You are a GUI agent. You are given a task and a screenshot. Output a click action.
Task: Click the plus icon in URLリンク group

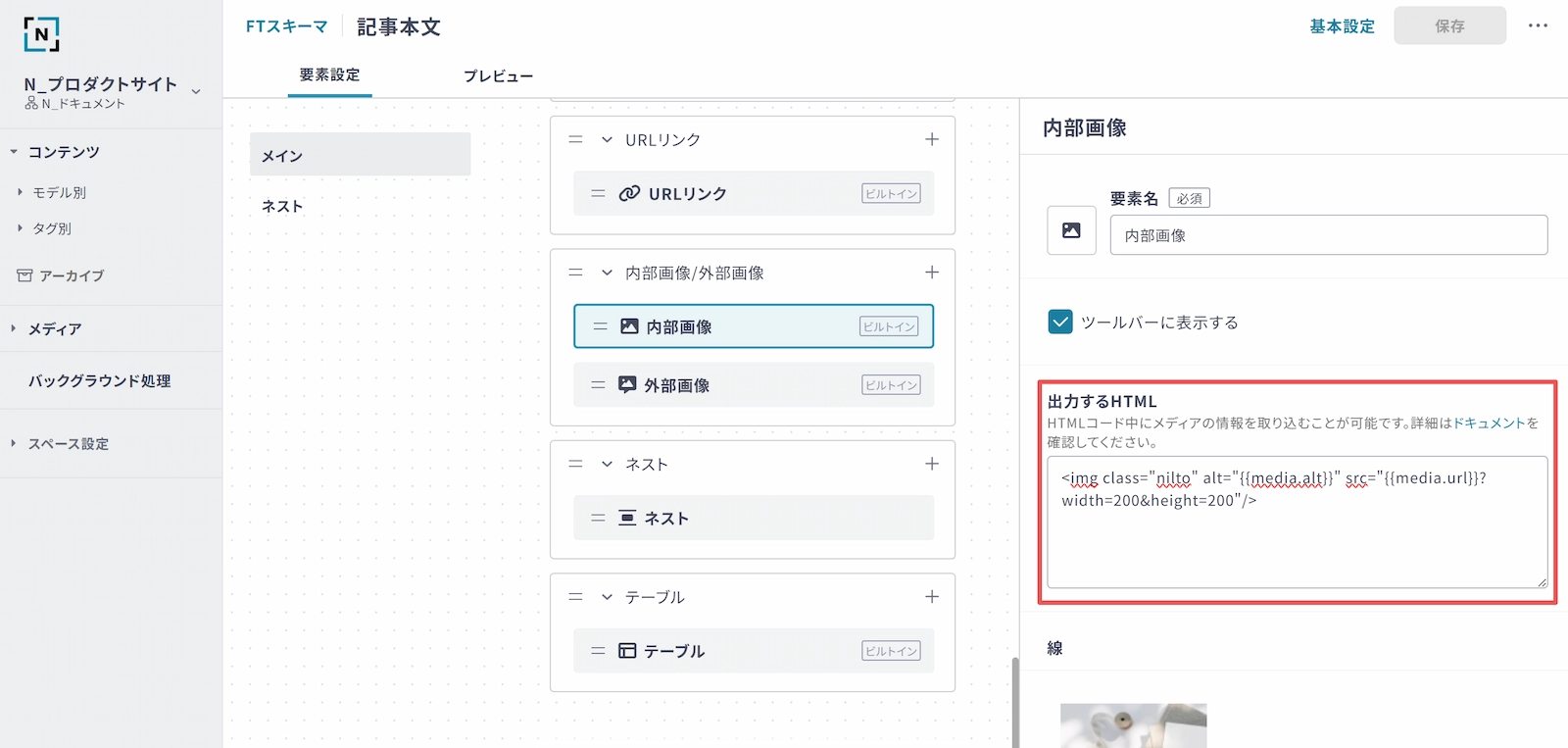coord(931,140)
